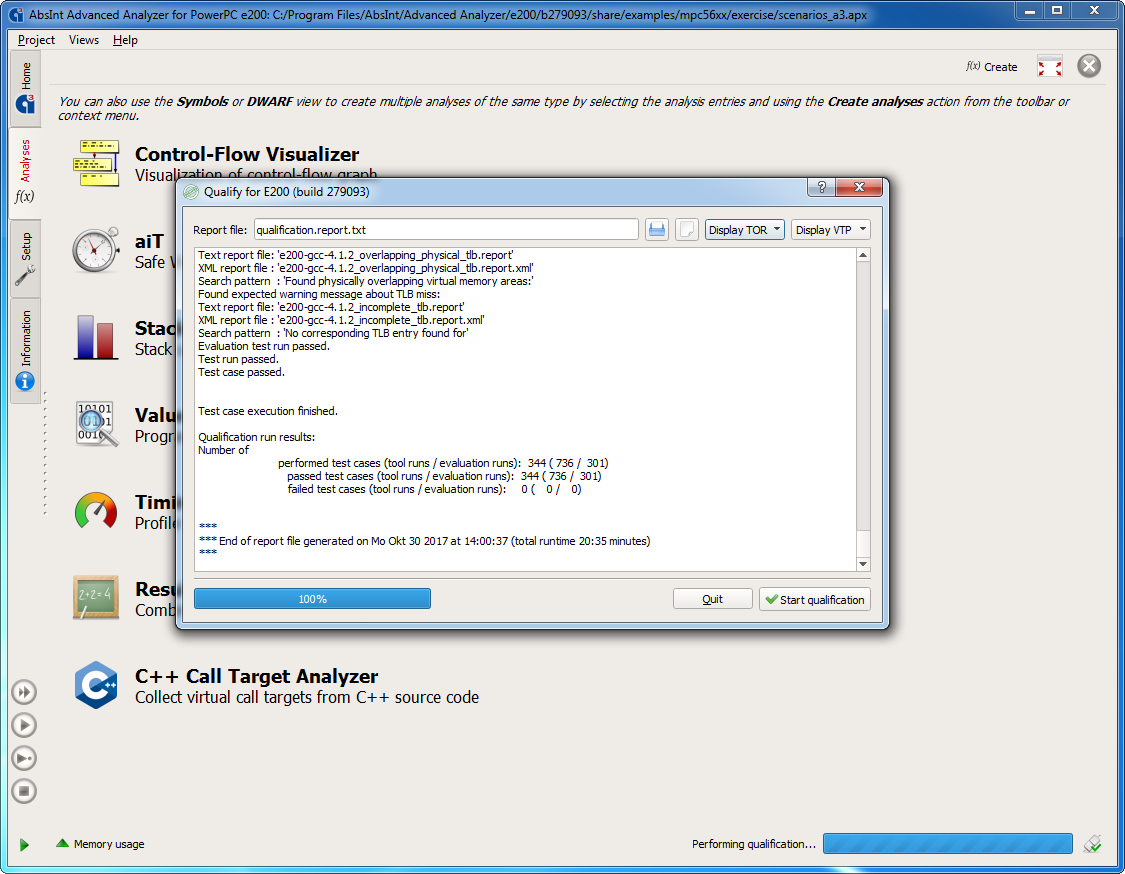1125x874 pixels.
Task: Close the Qualify for E200 dialog
Action: pyautogui.click(x=859, y=187)
